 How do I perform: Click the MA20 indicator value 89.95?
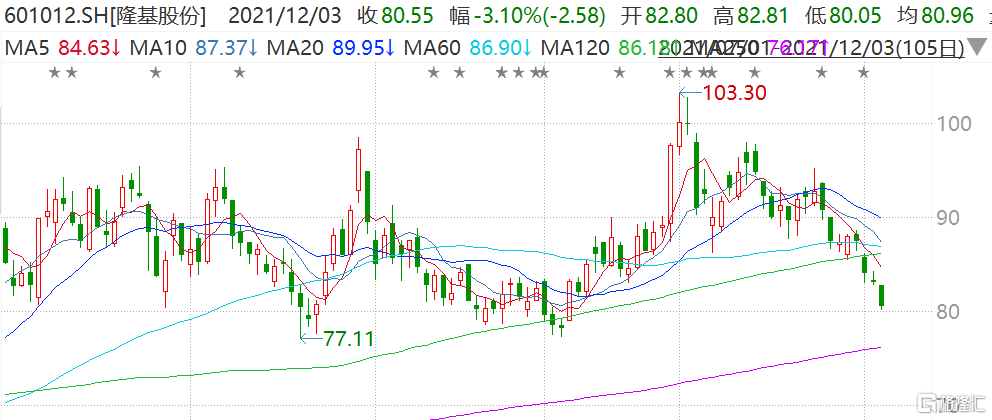[360, 47]
